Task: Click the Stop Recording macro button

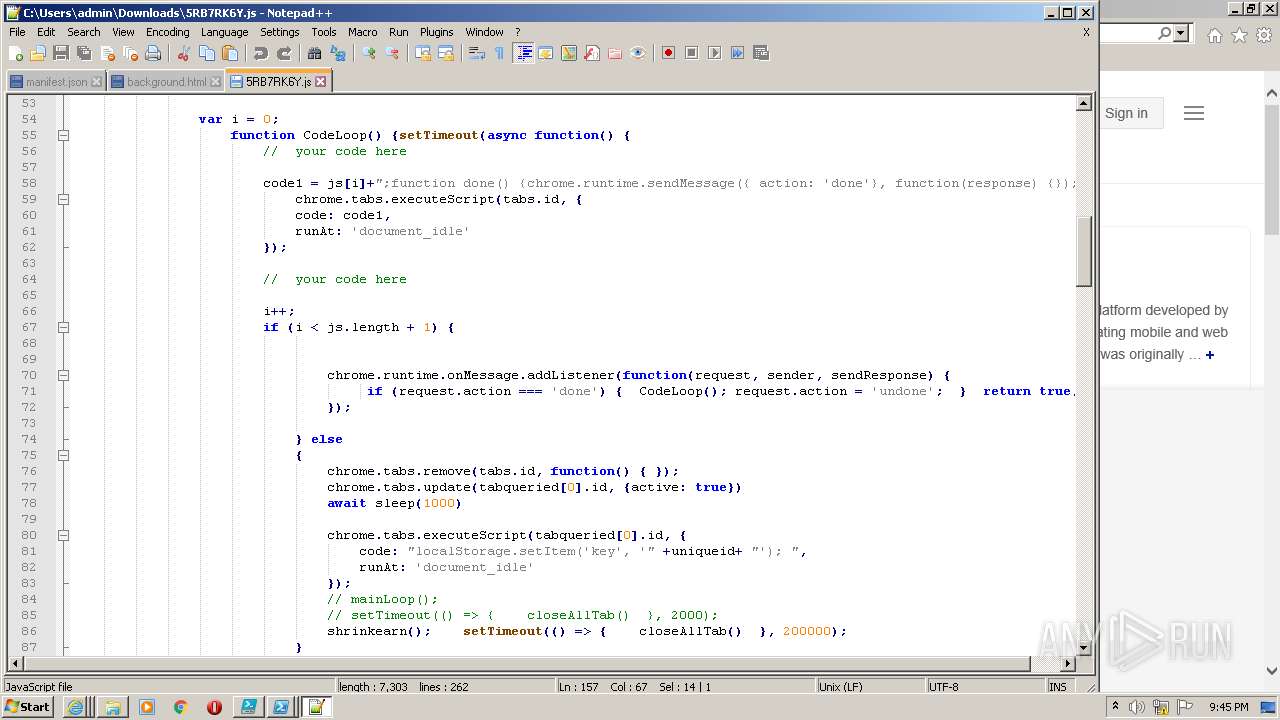Action: point(691,53)
